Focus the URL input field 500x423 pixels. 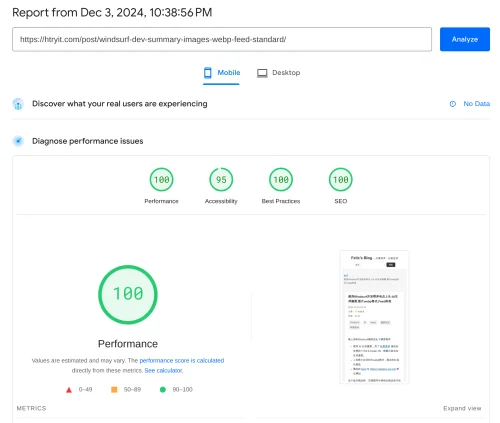click(222, 39)
